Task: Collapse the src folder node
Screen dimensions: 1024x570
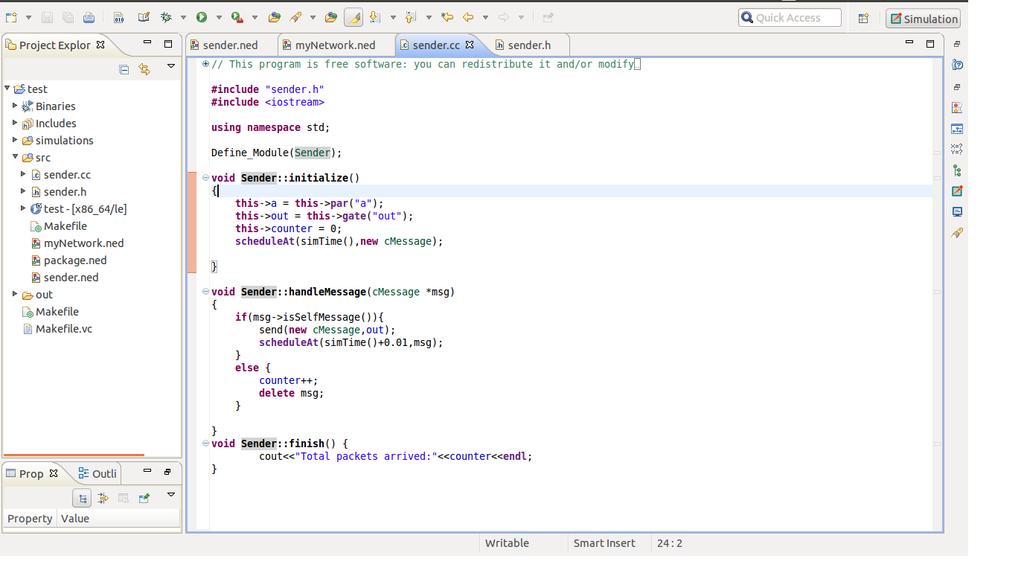Action: click(x=15, y=156)
